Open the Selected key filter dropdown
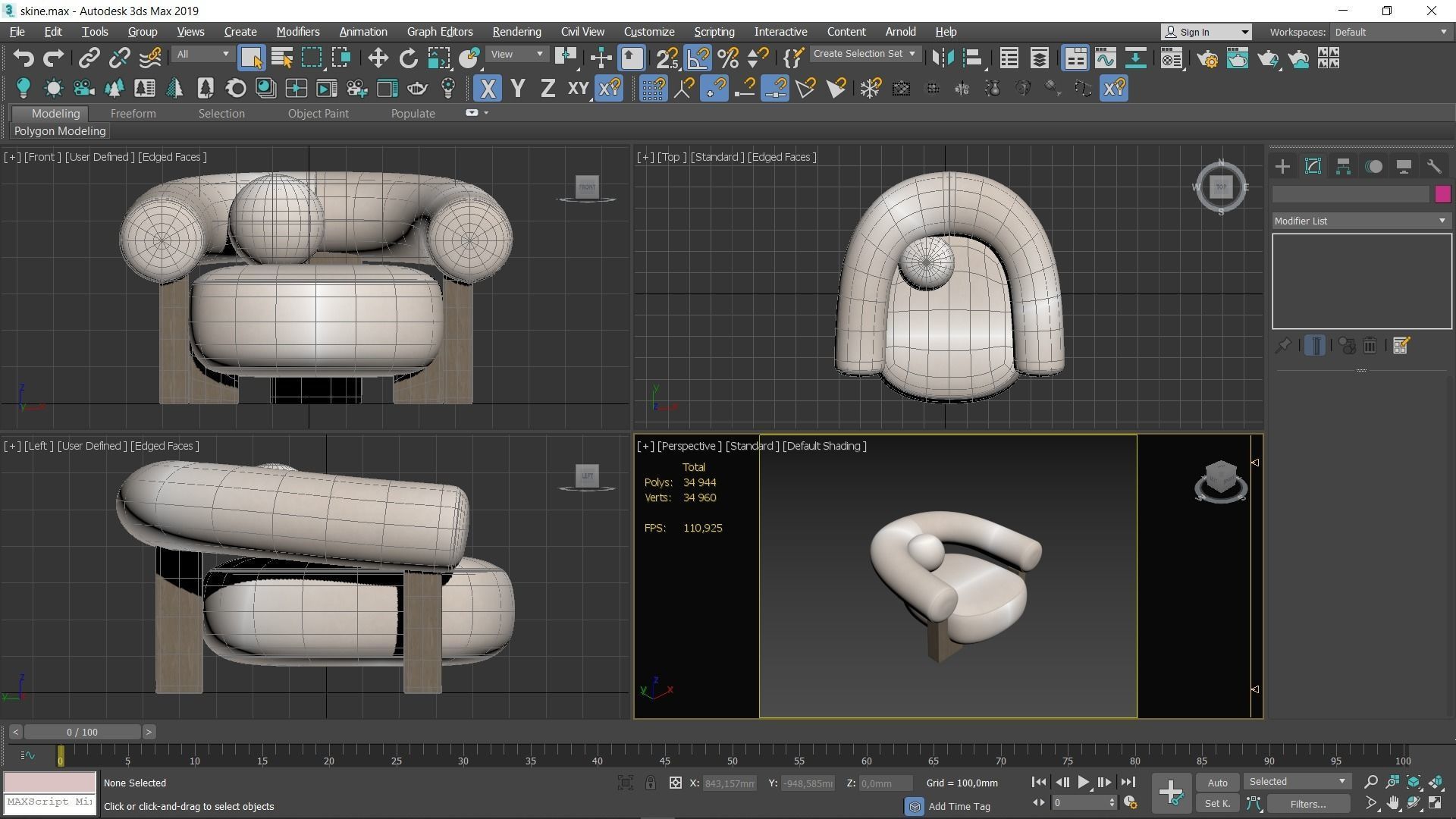 coord(1297,781)
